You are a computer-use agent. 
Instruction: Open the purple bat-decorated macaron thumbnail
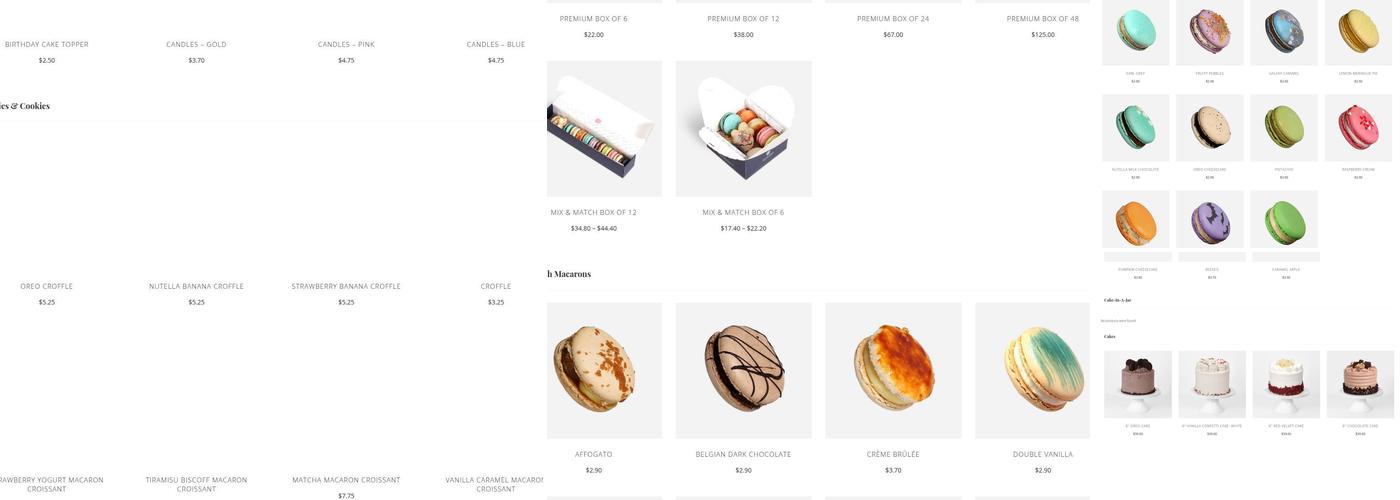(x=1210, y=221)
